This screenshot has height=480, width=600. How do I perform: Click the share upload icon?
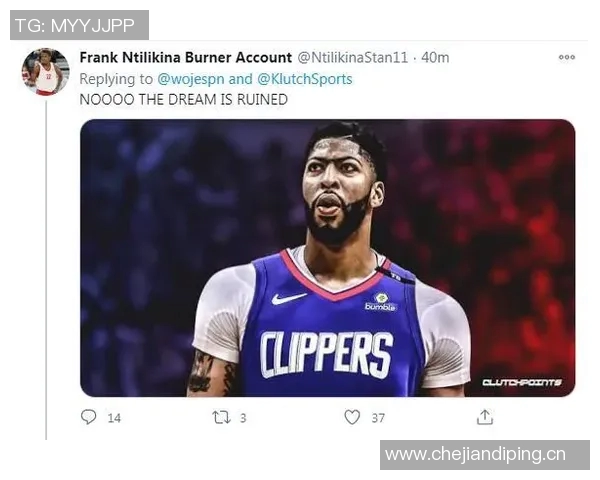click(485, 417)
